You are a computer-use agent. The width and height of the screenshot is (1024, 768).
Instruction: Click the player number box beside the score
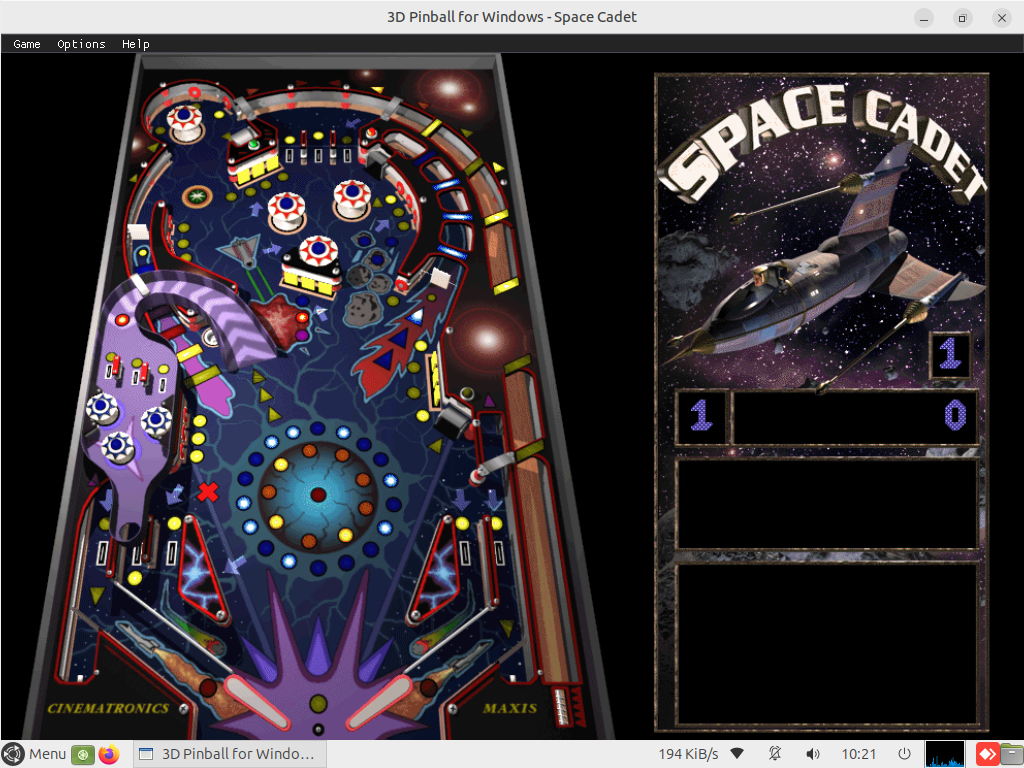701,416
